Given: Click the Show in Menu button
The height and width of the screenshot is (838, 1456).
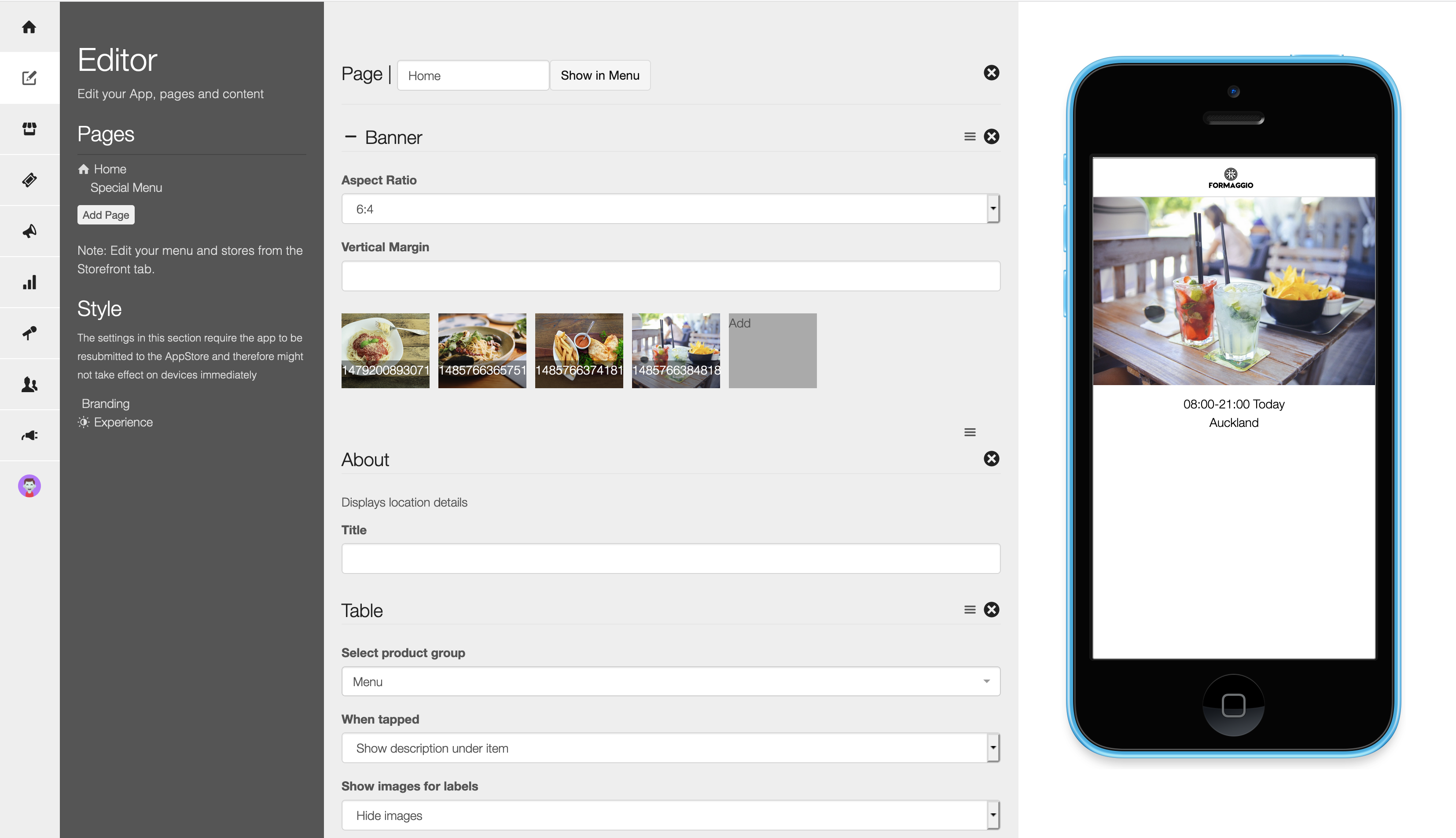Looking at the screenshot, I should pyautogui.click(x=600, y=75).
